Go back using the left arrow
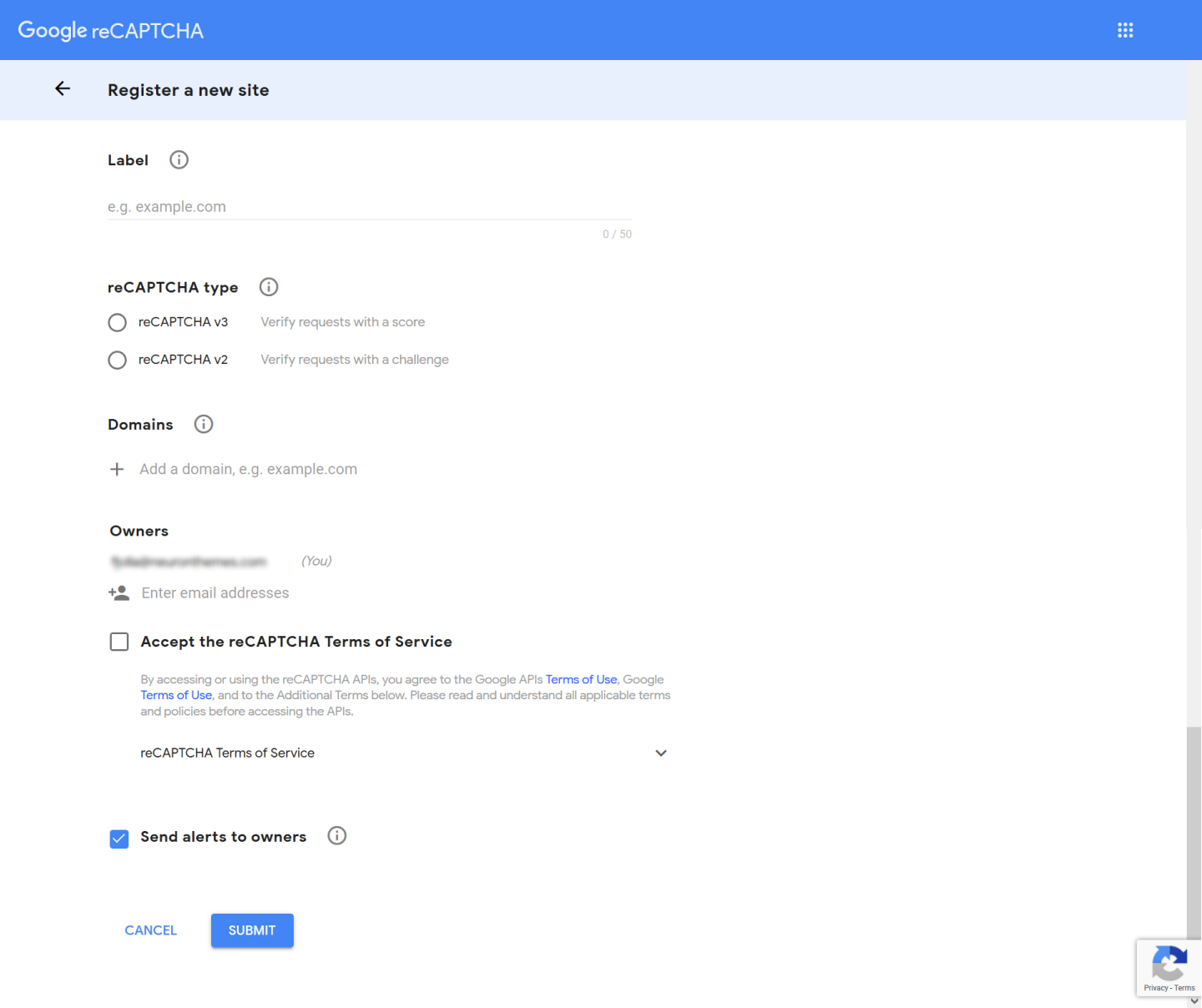The image size is (1202, 1008). 63,88
